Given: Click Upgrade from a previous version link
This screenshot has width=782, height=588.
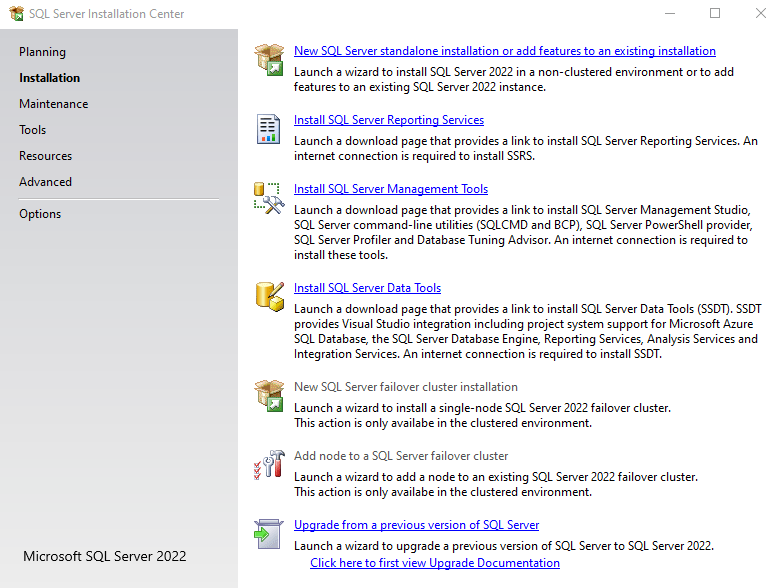Looking at the screenshot, I should (x=416, y=525).
